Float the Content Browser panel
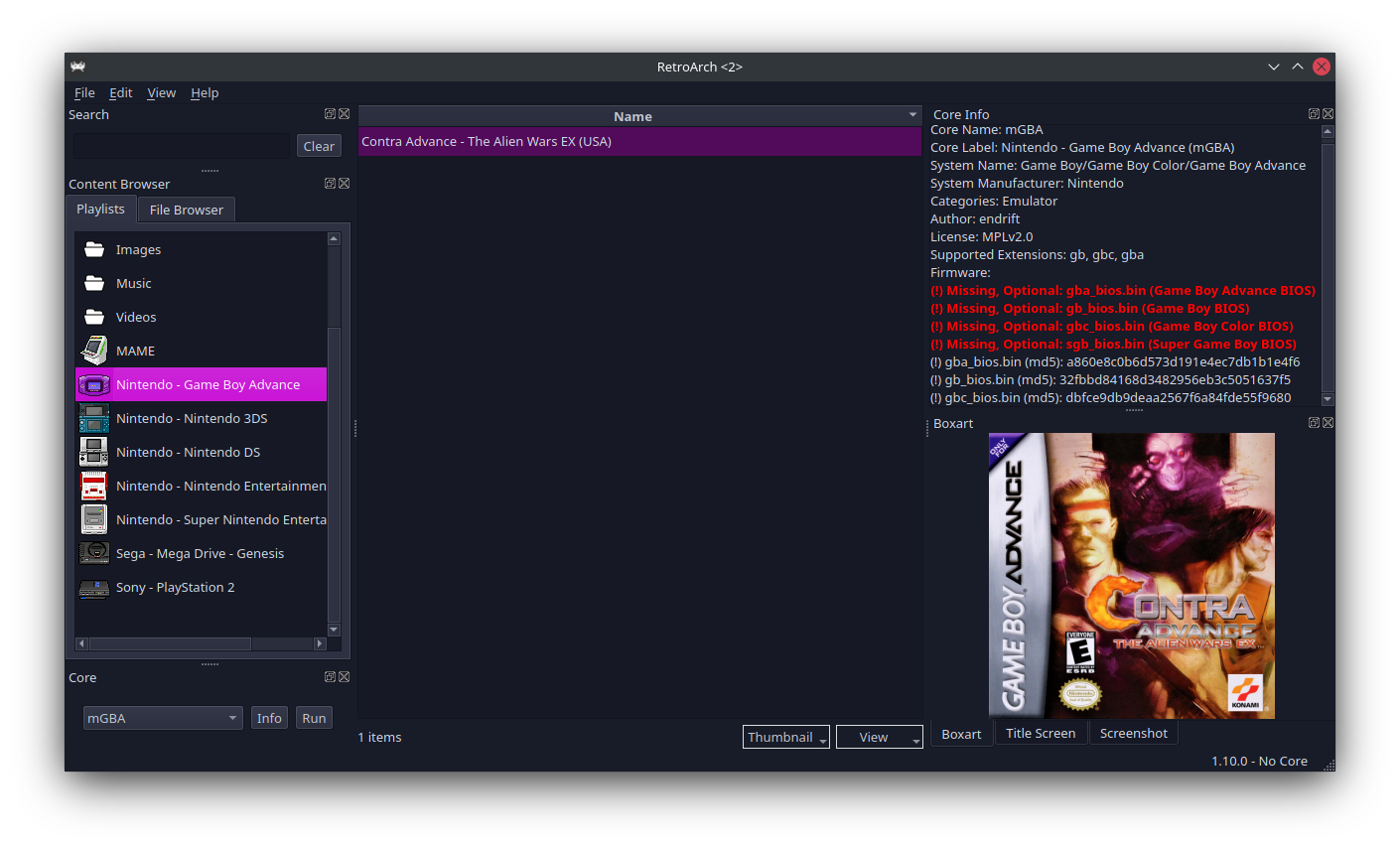 (x=330, y=184)
